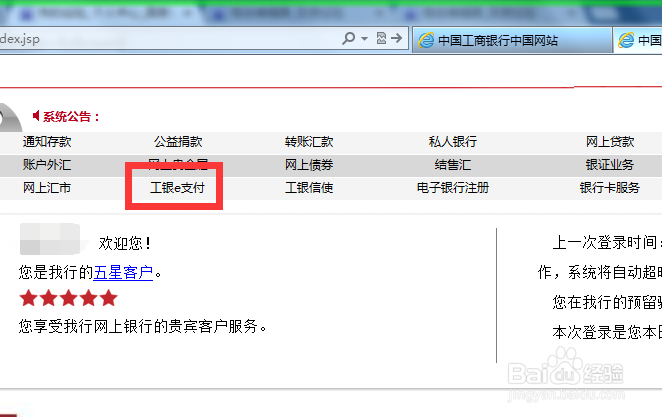Screen dimensions: 662x417
Task: Click the compatibility view icon in address bar
Action: pyautogui.click(x=381, y=38)
